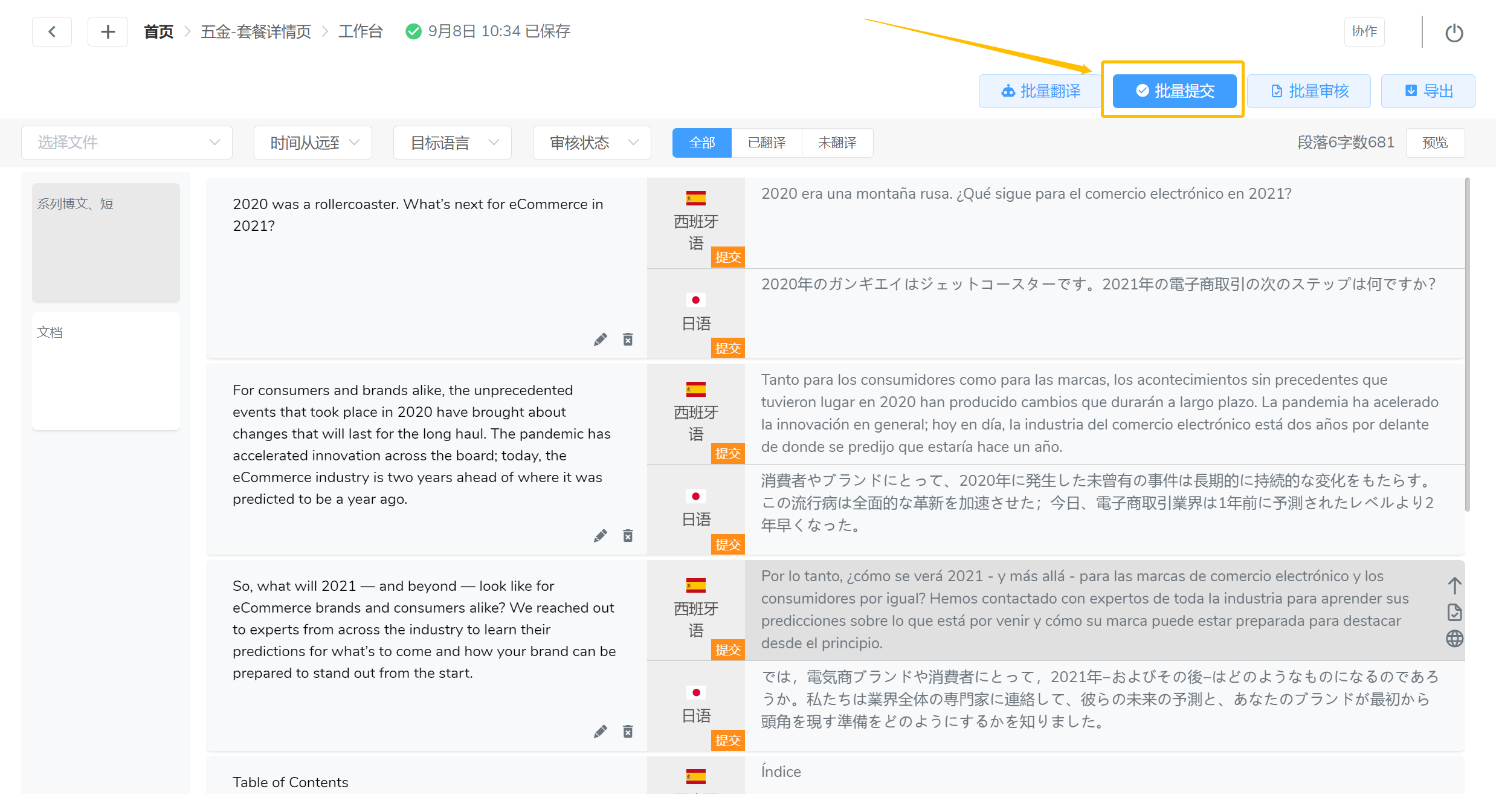Click the globe icon beside 'Por lo tanto' translation
Image resolution: width=1496 pixels, height=812 pixels.
click(1454, 639)
